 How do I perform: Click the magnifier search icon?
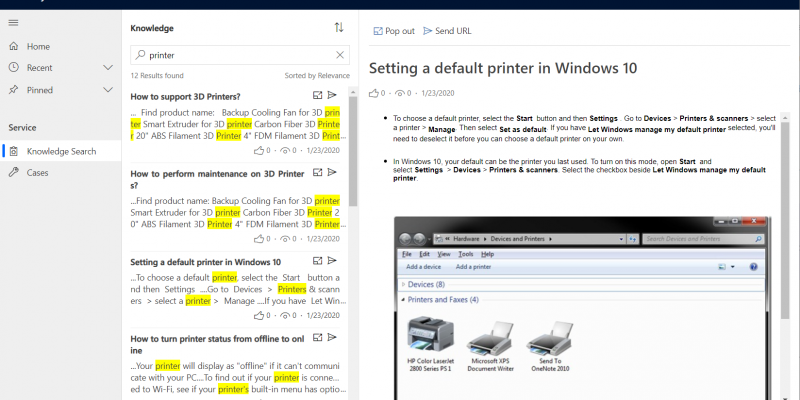140,55
